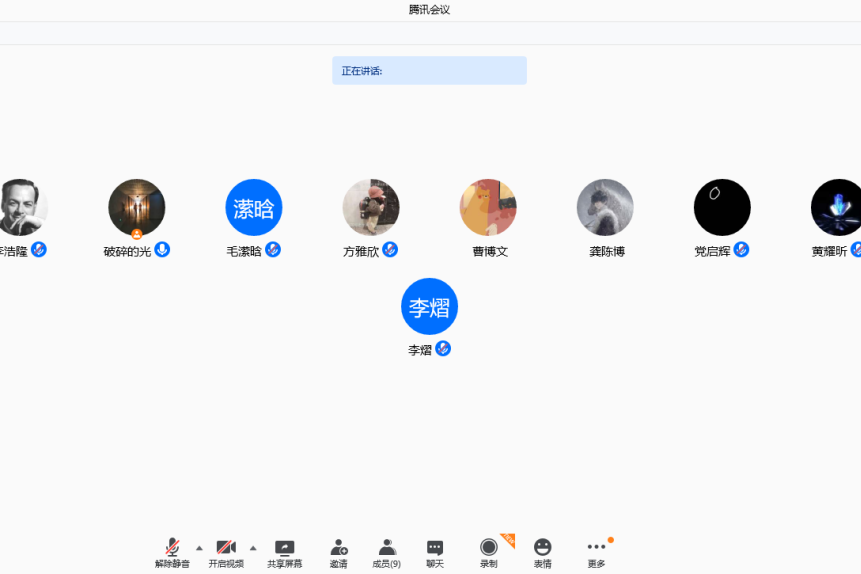This screenshot has width=861, height=574.
Task: Click the mic icon next to 破碎的光
Action: 162,250
